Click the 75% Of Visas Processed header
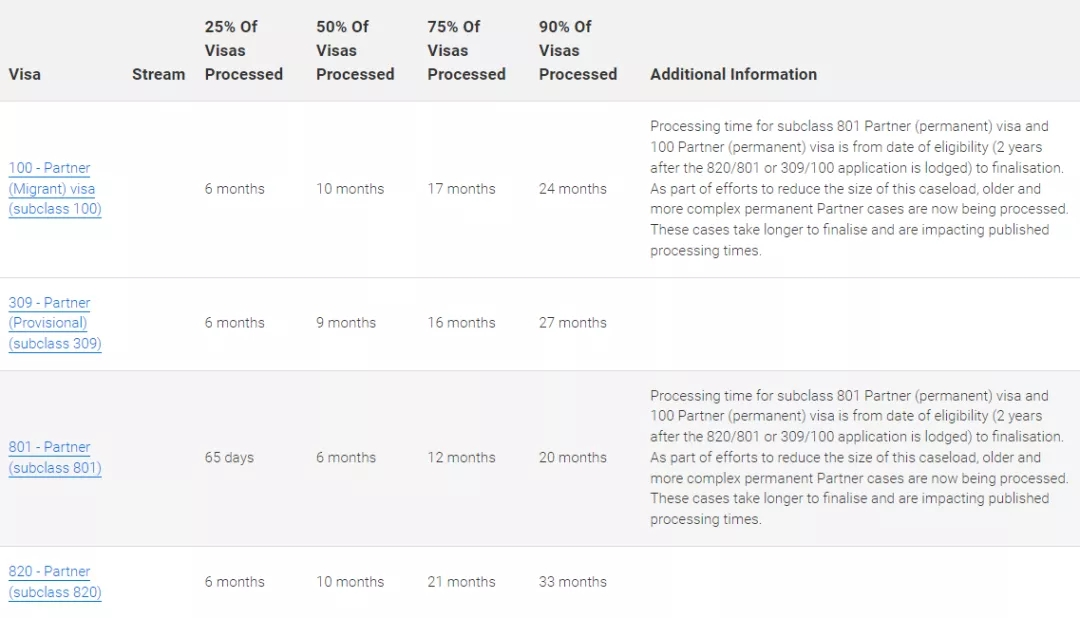1080x618 pixels. pos(466,50)
